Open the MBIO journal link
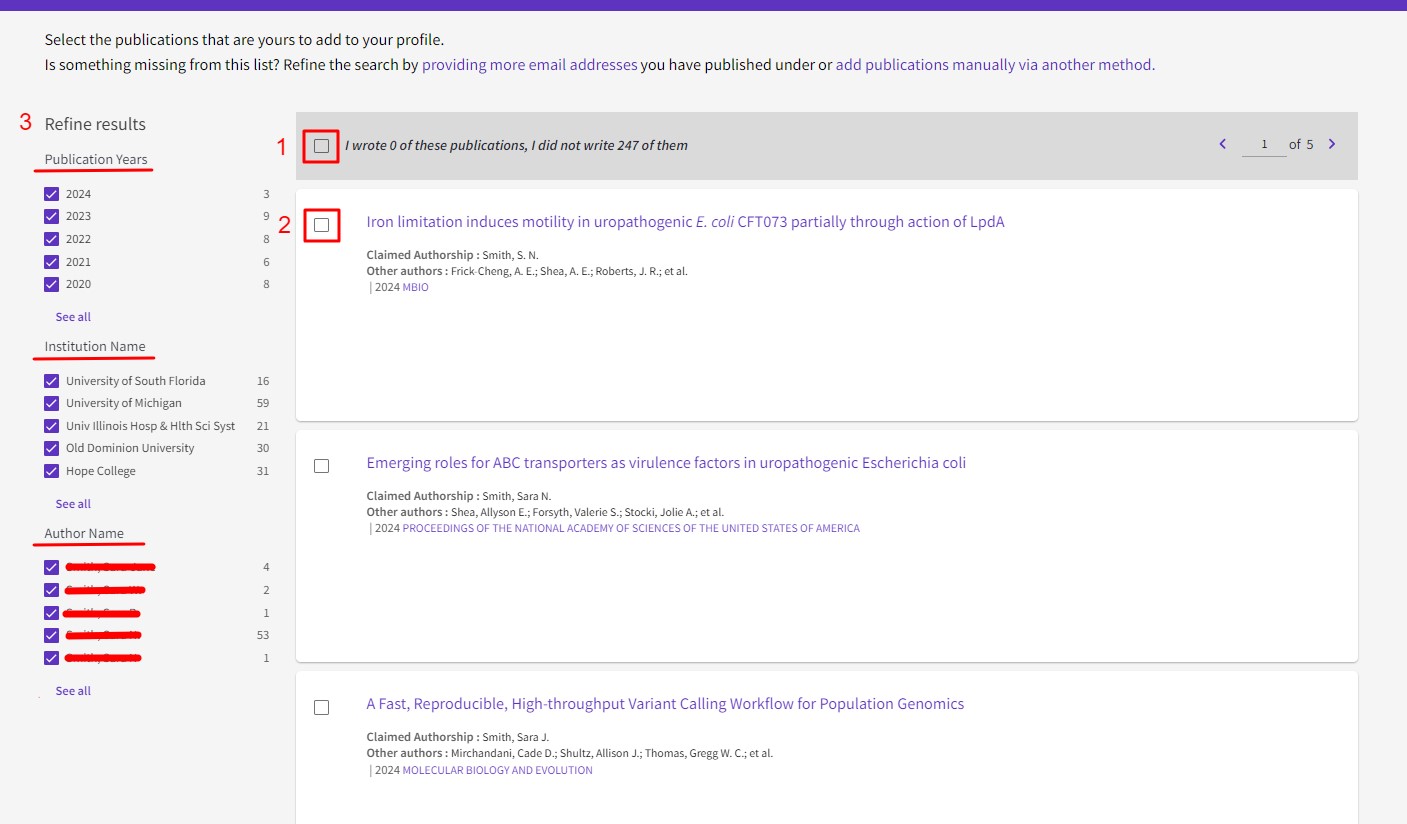Image resolution: width=1407 pixels, height=824 pixels. [x=415, y=288]
